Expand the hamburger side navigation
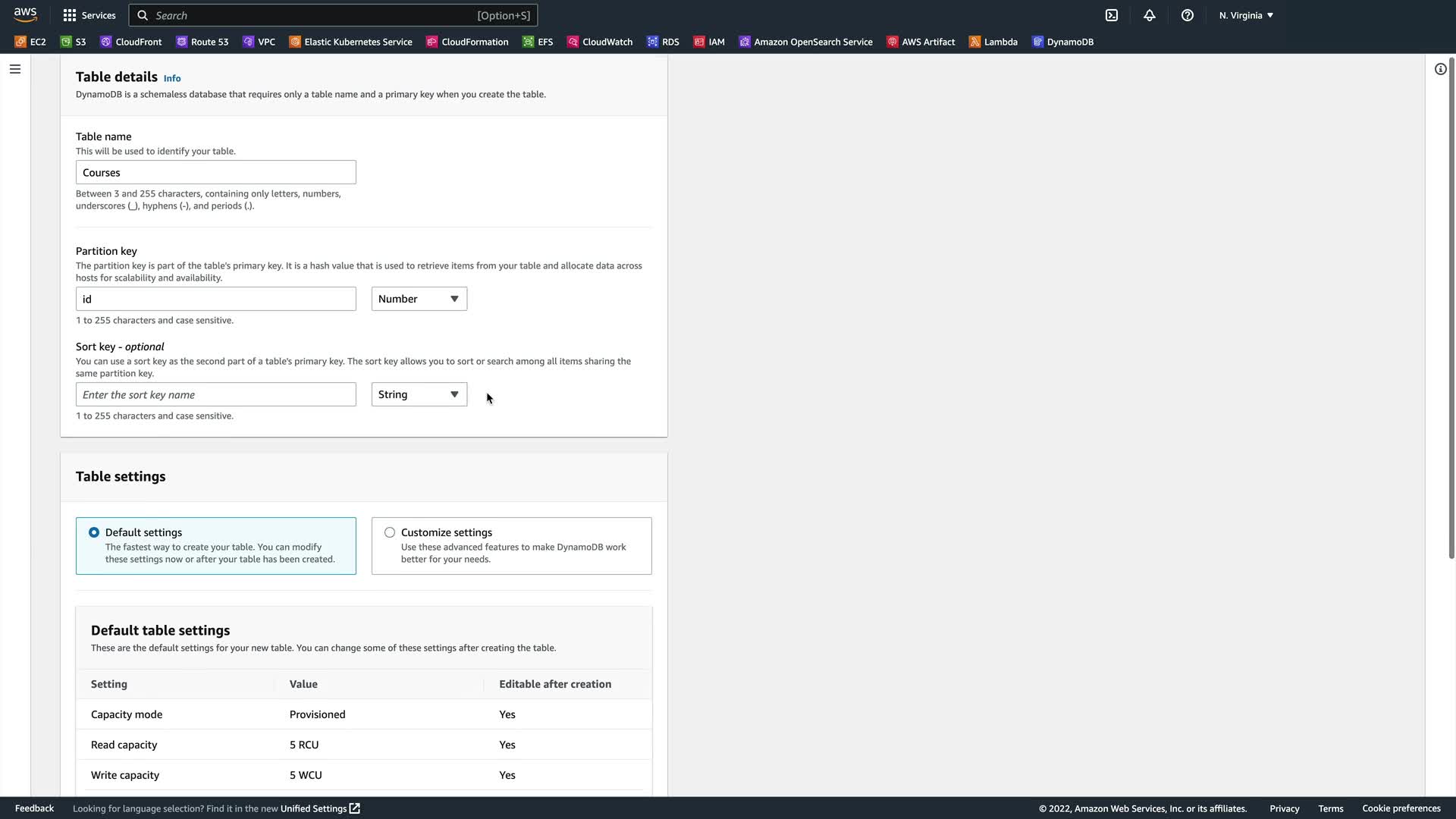The width and height of the screenshot is (1456, 819). point(15,69)
